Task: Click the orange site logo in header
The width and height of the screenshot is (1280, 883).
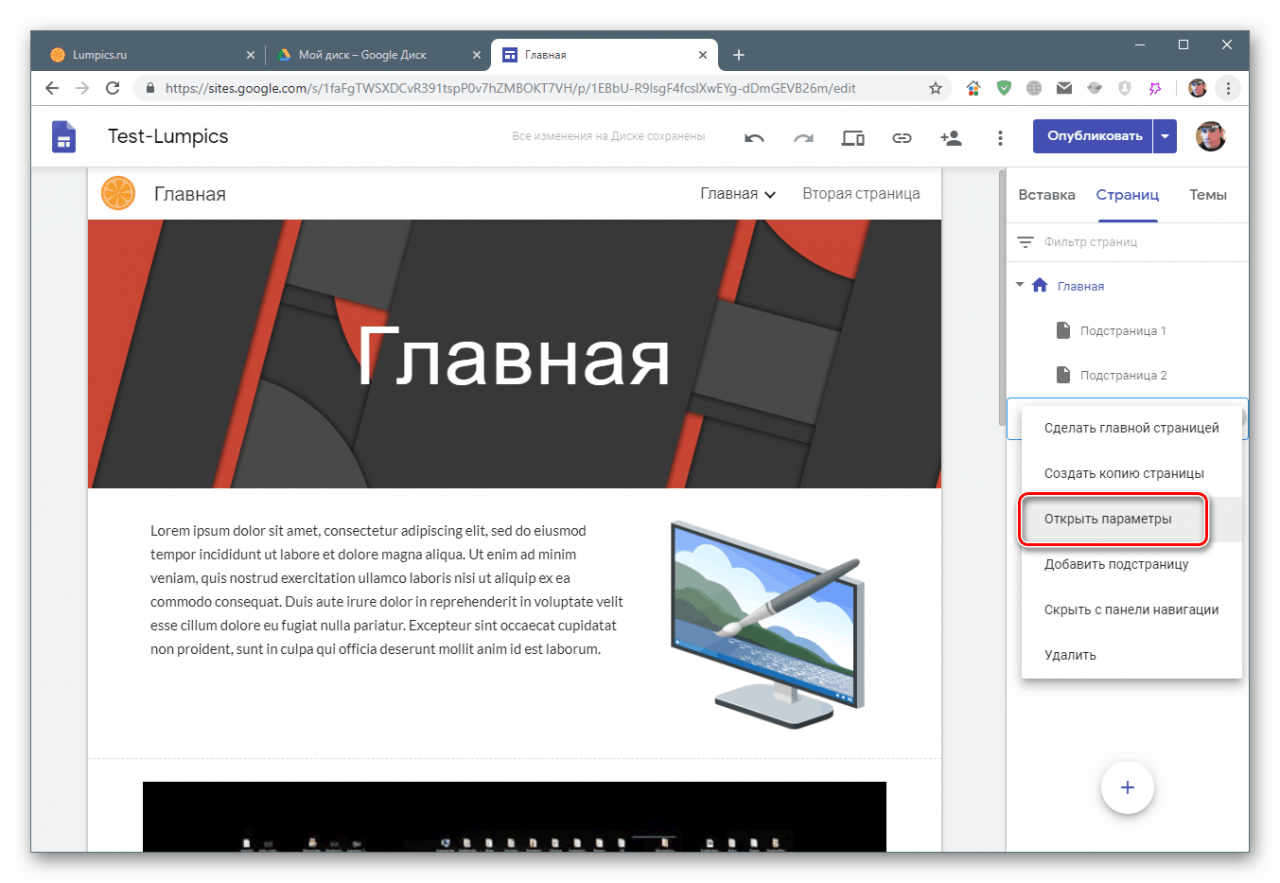Action: click(118, 193)
